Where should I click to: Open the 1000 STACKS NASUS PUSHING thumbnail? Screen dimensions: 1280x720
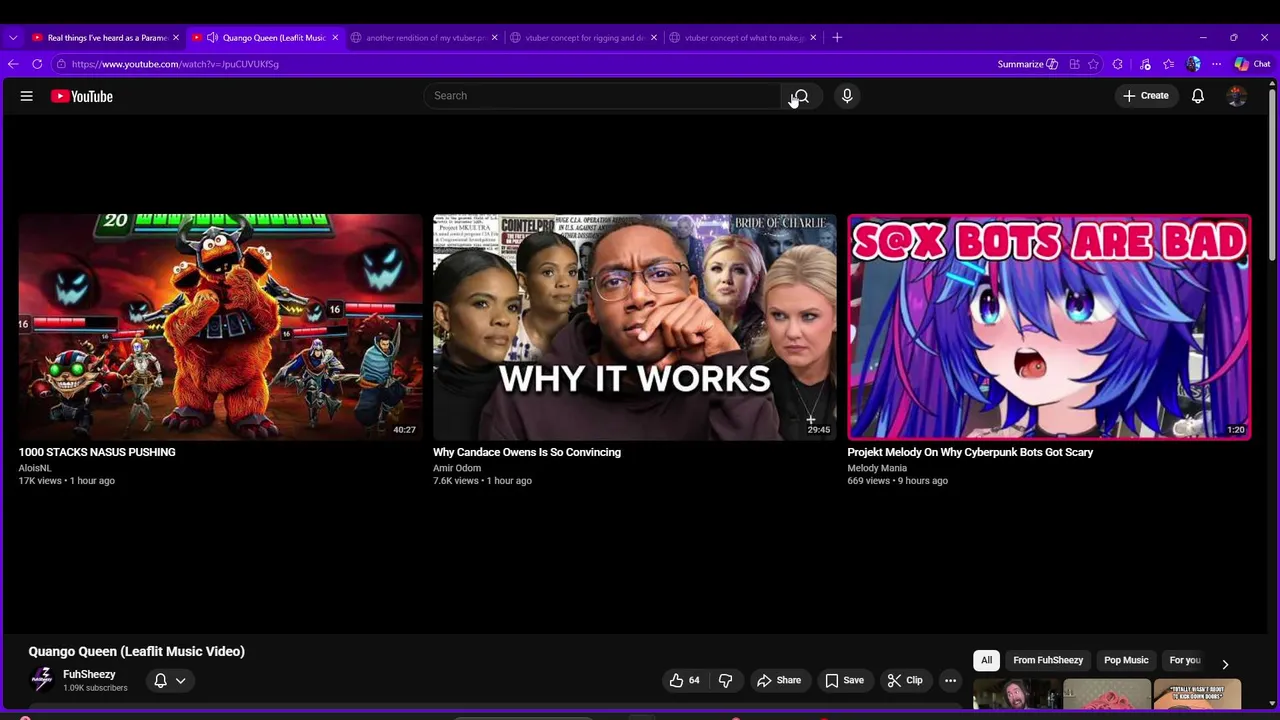click(x=220, y=326)
